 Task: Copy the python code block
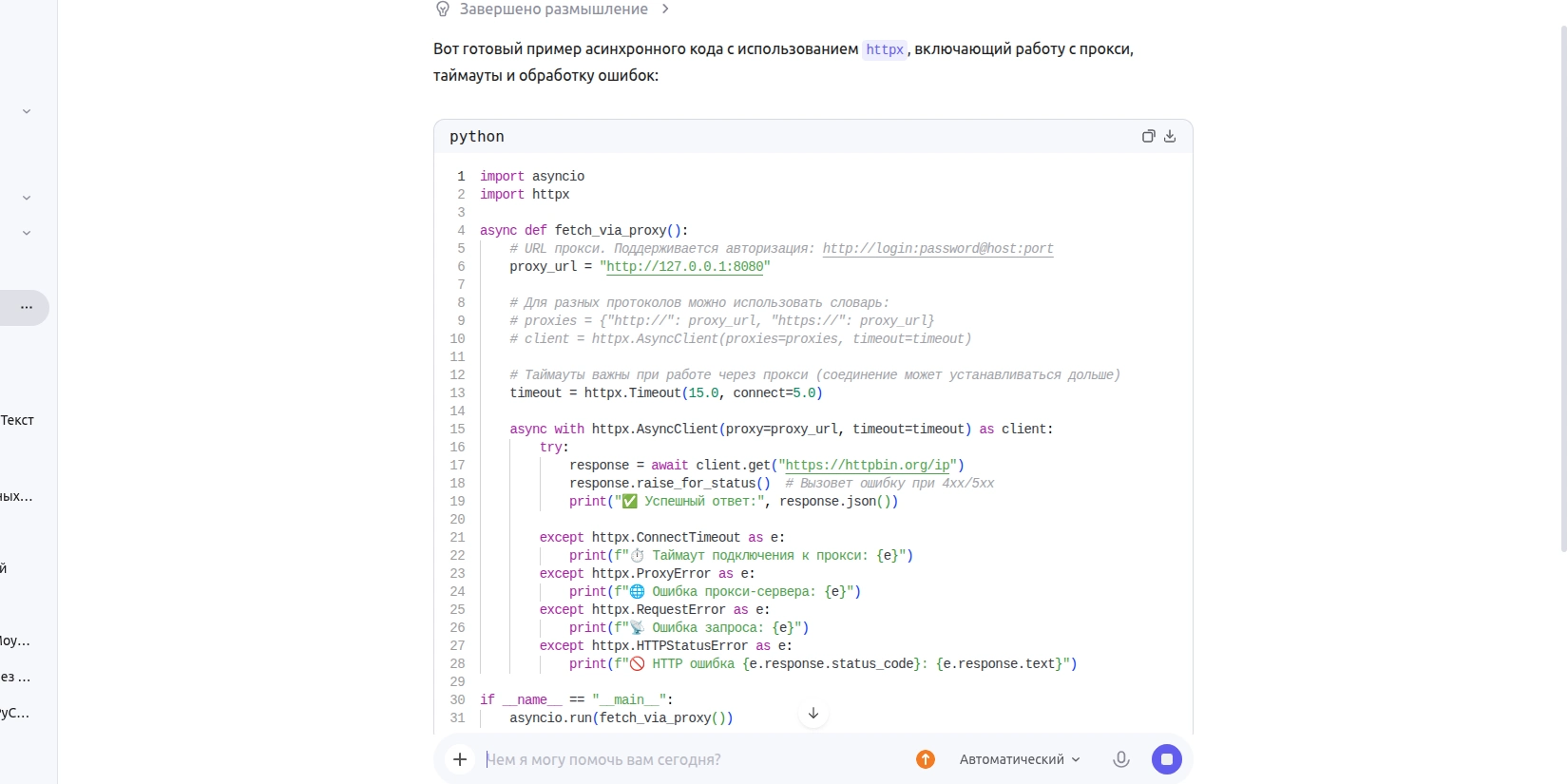click(x=1148, y=136)
